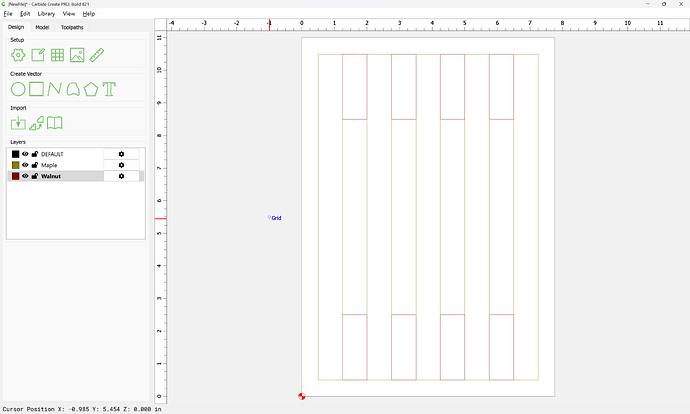Open settings gear for DEFAULT layer

(121, 154)
